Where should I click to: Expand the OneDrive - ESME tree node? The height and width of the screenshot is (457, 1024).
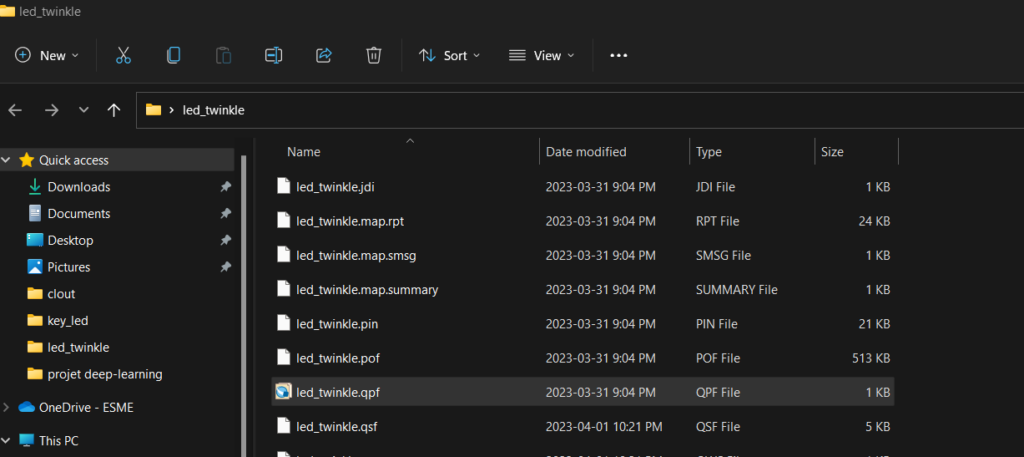click(x=7, y=407)
